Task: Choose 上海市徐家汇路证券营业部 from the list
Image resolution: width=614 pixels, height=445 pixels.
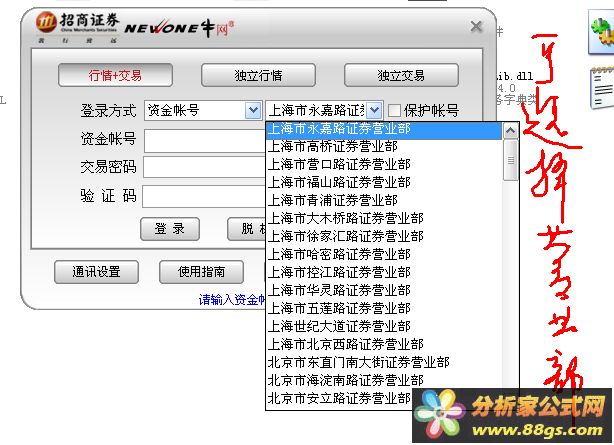Action: pyautogui.click(x=384, y=237)
